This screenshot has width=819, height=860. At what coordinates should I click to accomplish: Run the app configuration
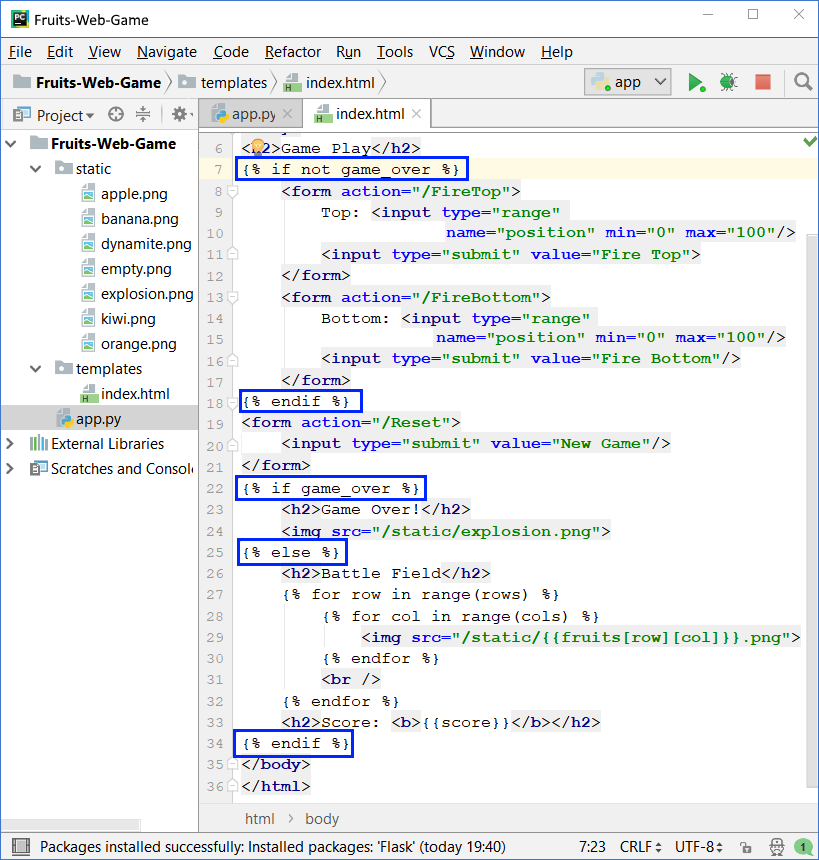click(696, 82)
